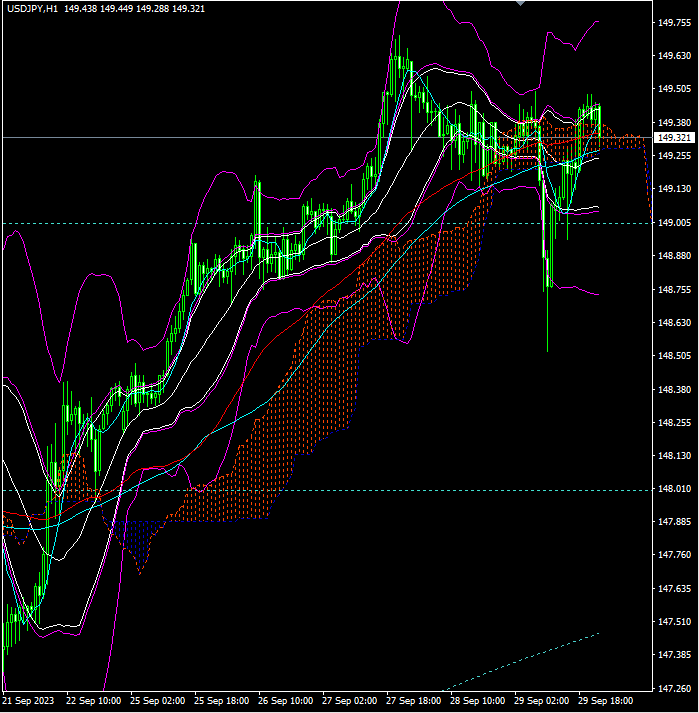This screenshot has width=699, height=713.
Task: Select the 148.010 price axis label
Action: point(674,489)
